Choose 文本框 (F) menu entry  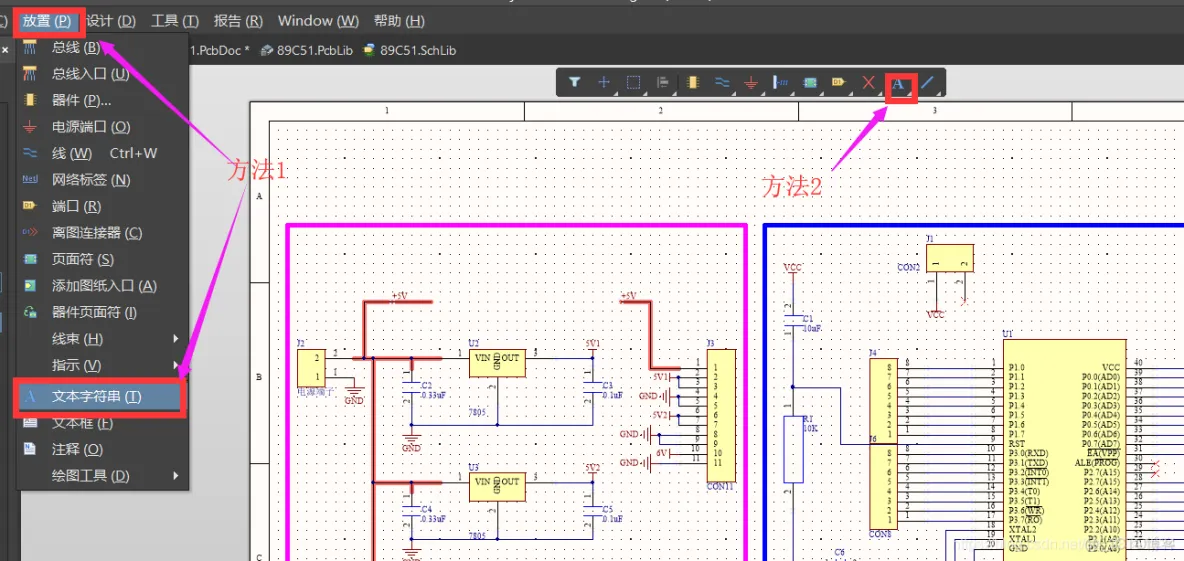click(103, 424)
